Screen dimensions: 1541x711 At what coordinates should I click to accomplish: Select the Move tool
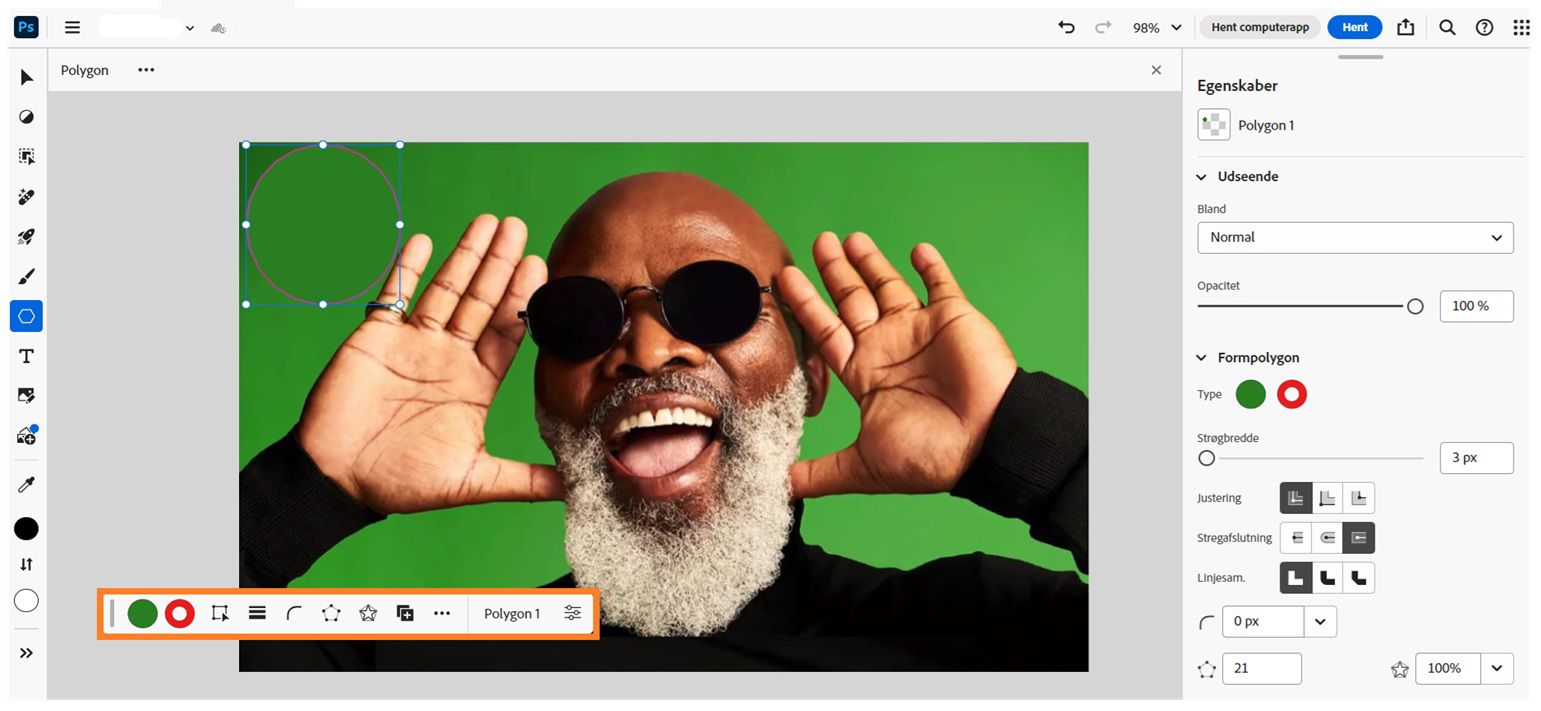(x=26, y=77)
